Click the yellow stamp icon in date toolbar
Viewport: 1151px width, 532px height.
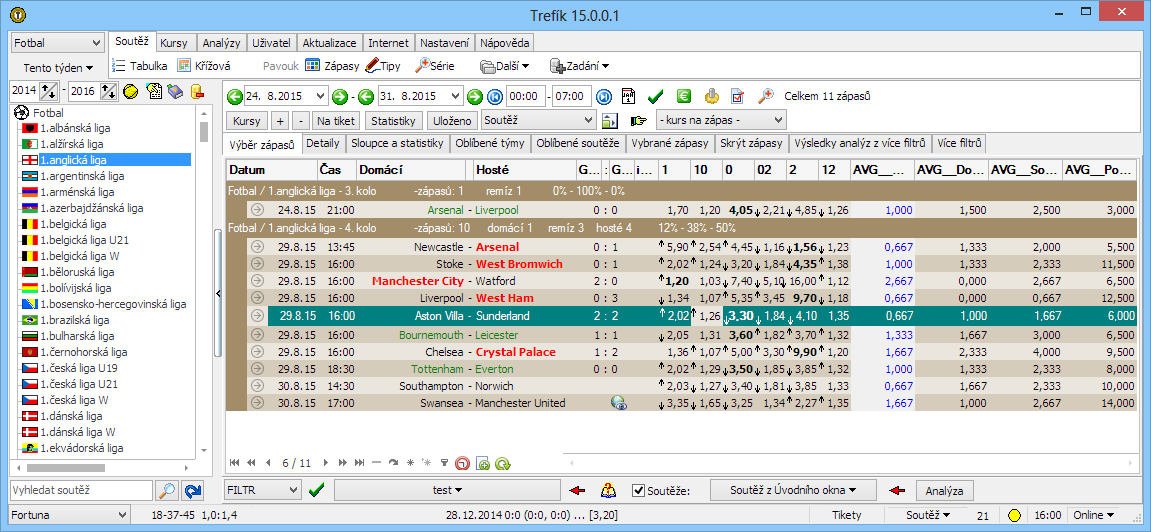click(711, 96)
